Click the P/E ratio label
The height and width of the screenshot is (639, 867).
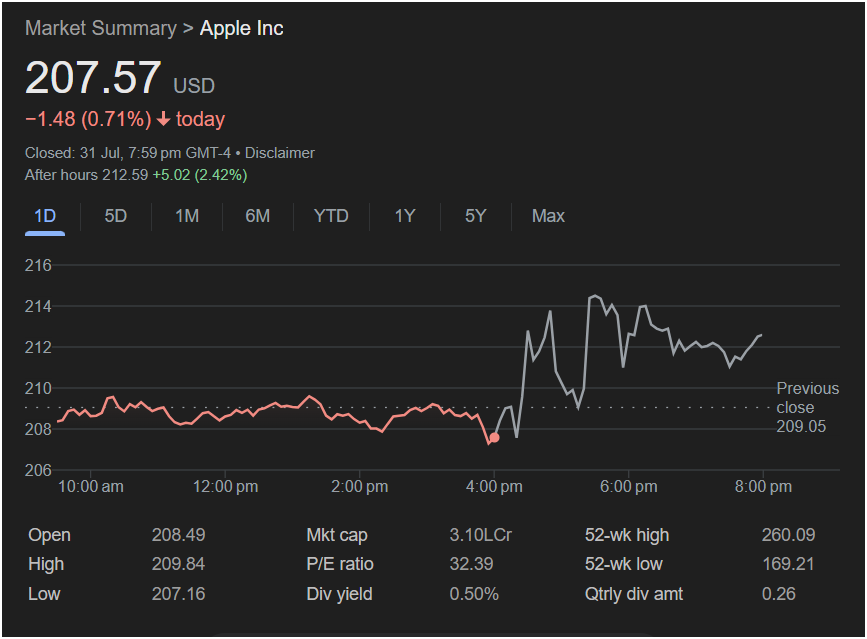coord(340,564)
